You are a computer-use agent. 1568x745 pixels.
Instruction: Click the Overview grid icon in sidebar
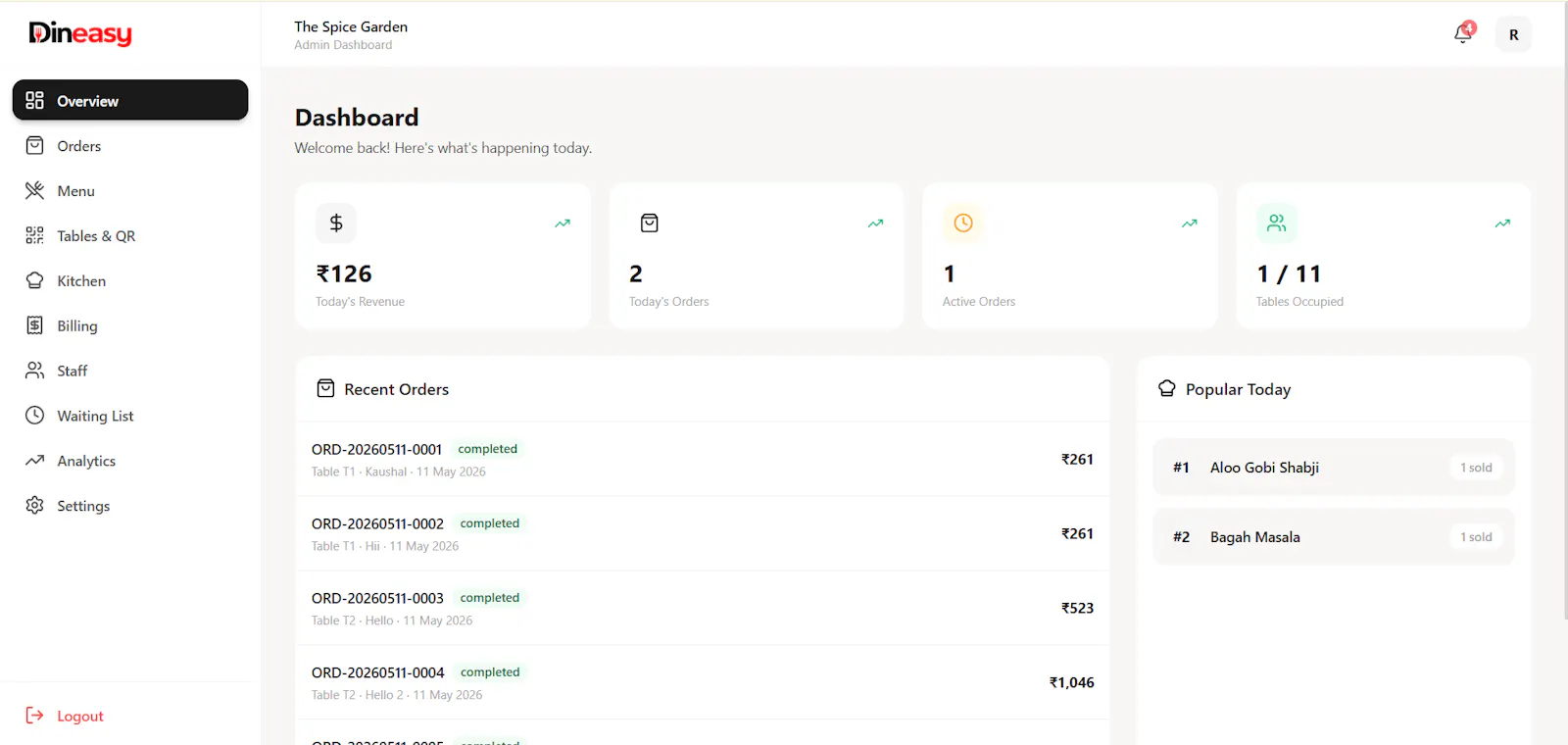coord(34,100)
